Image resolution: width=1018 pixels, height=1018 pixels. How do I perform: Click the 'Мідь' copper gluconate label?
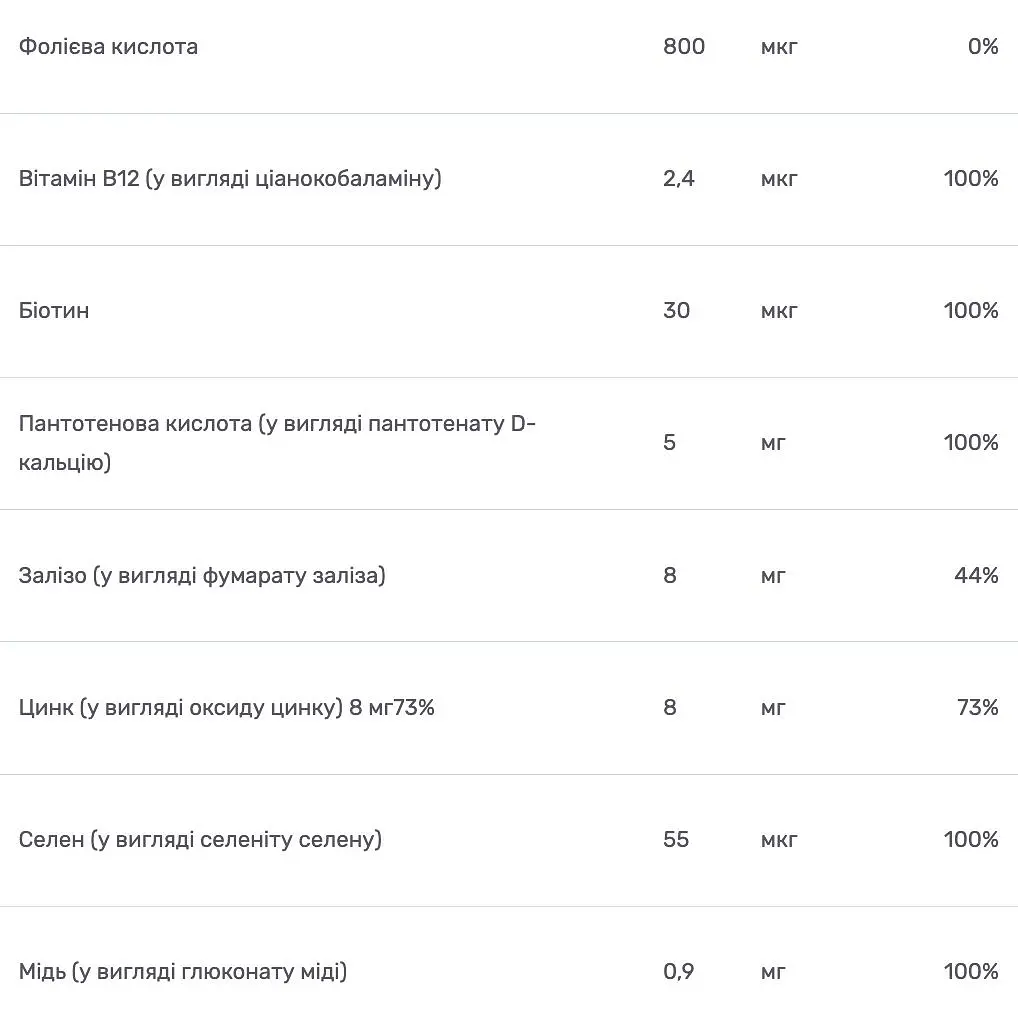[x=183, y=972]
